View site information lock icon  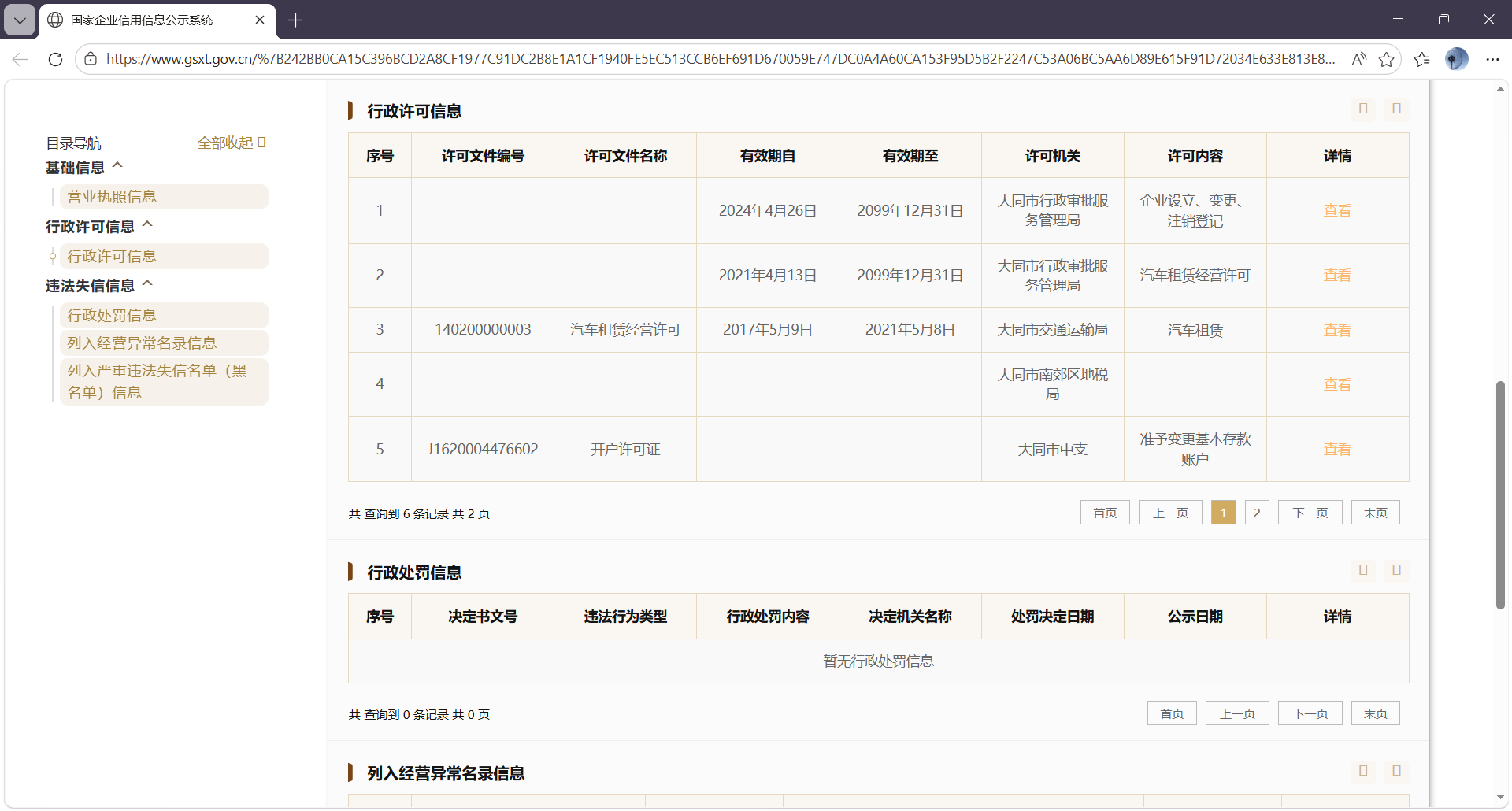(x=91, y=59)
